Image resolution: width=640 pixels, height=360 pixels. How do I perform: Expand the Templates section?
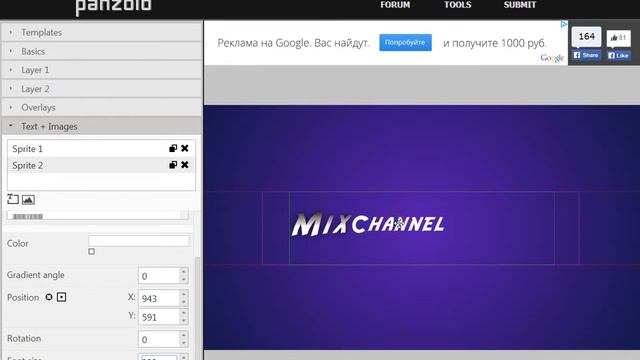(x=101, y=32)
